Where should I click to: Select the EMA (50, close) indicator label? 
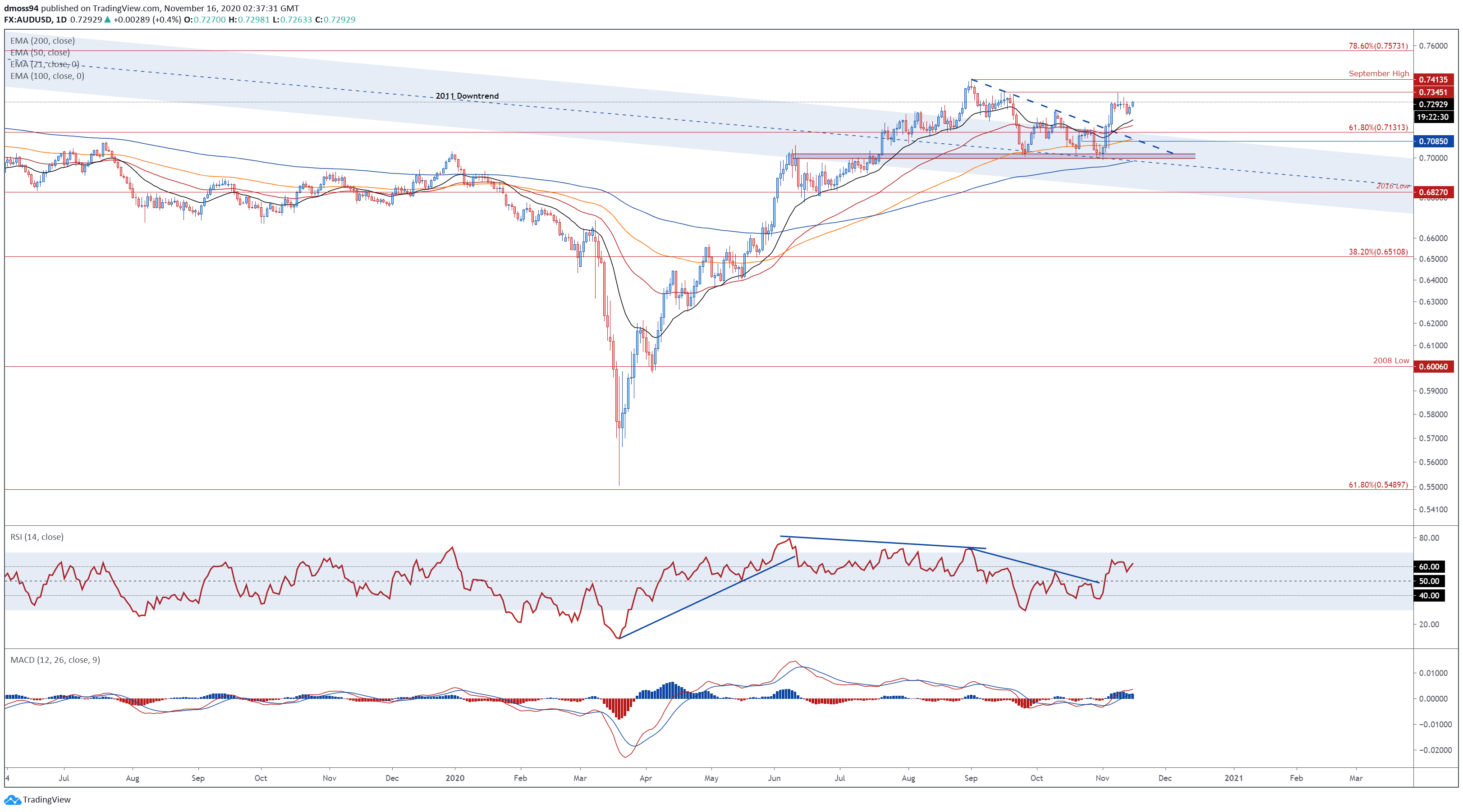40,52
